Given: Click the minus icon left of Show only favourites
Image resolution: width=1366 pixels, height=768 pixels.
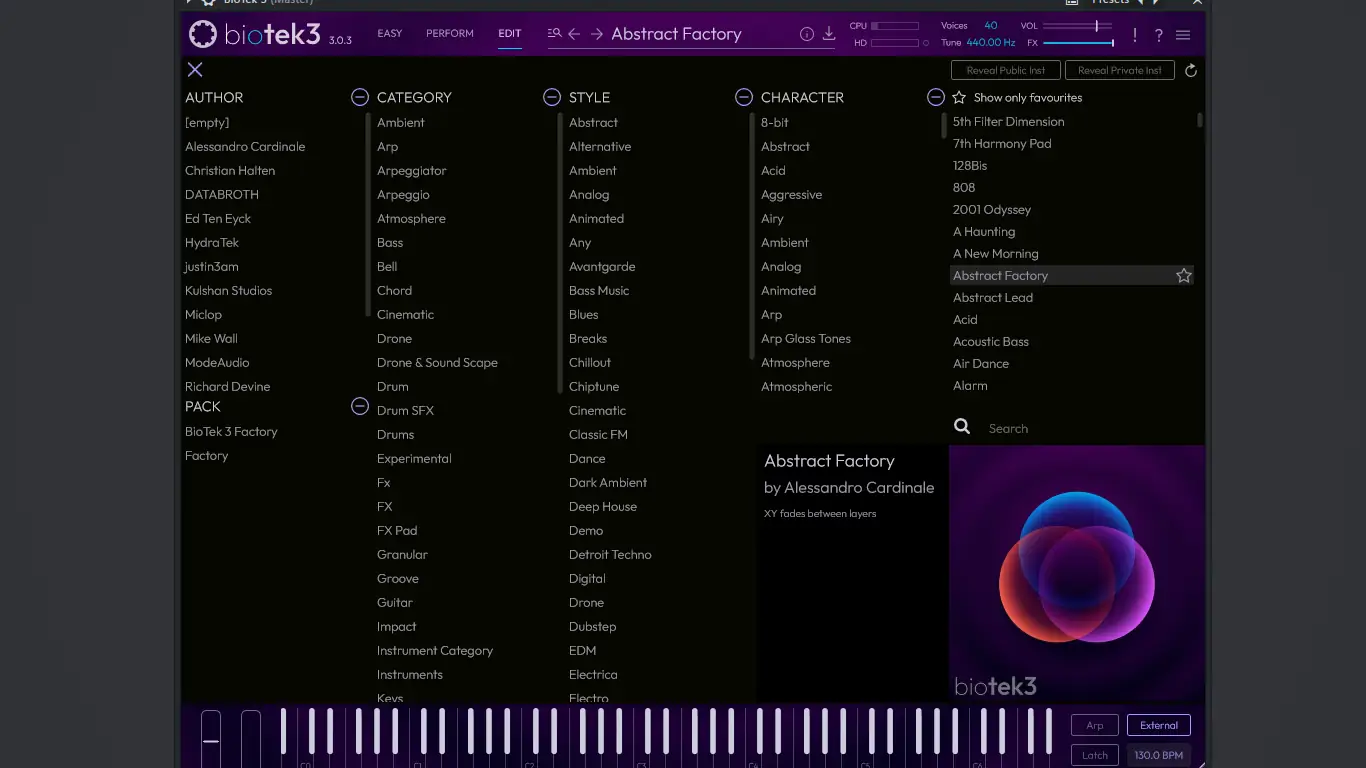Looking at the screenshot, I should click(x=936, y=97).
